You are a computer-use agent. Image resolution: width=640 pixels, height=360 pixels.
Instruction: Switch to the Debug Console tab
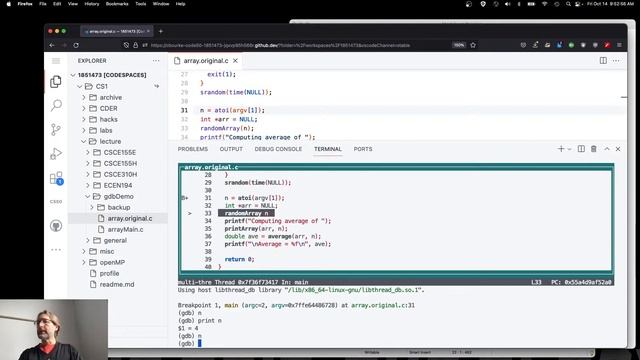pyautogui.click(x=278, y=149)
